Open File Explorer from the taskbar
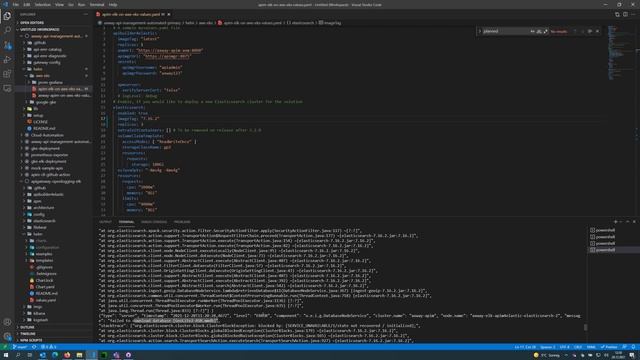 (x=79, y=355)
